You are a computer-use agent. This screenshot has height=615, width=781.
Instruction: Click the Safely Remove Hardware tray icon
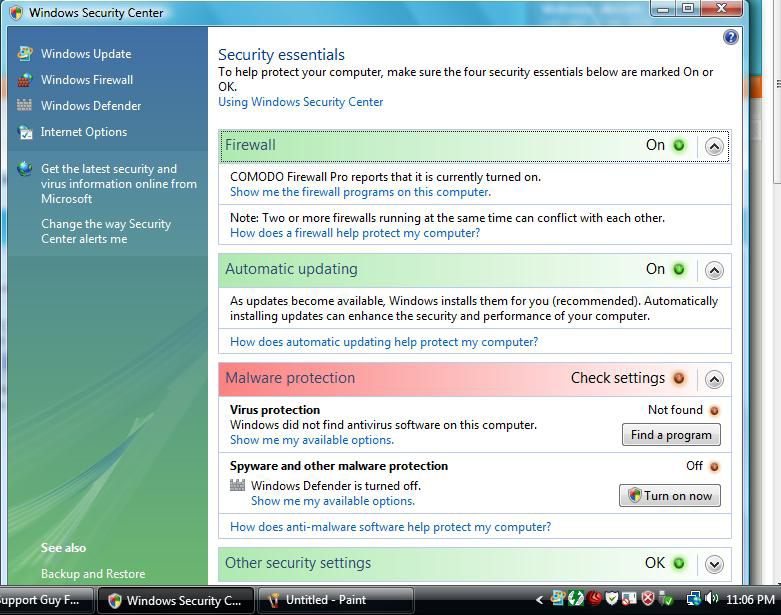tap(666, 598)
